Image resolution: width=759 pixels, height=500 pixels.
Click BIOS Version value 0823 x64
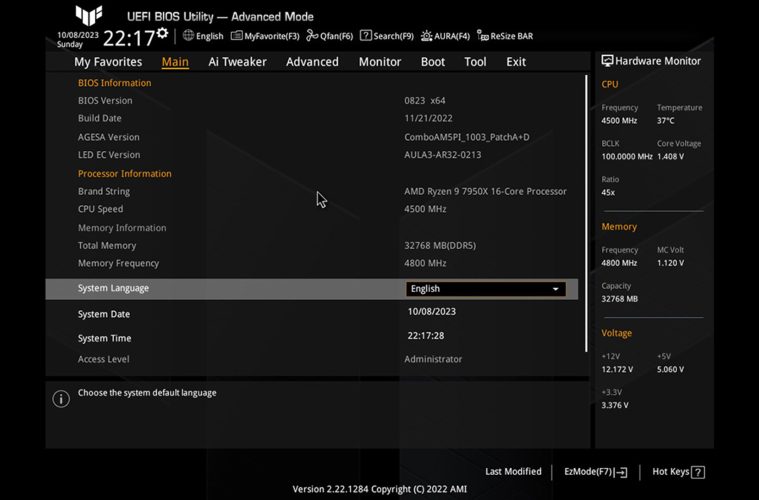425,101
